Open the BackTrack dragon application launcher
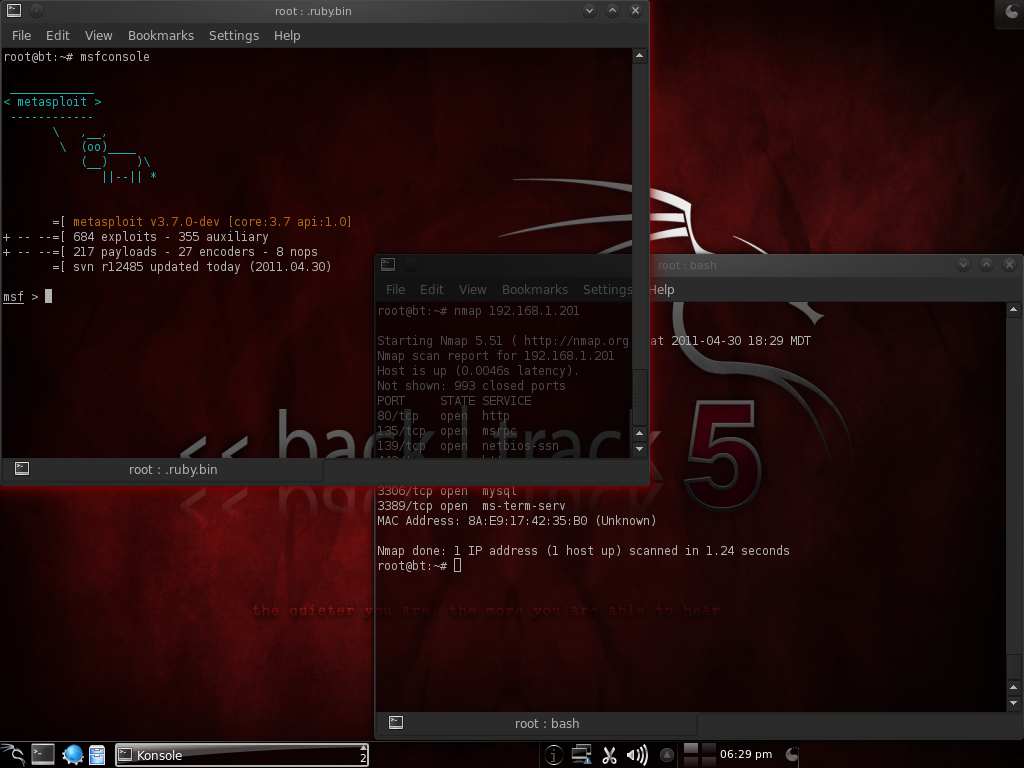1024x768 pixels. click(x=12, y=755)
